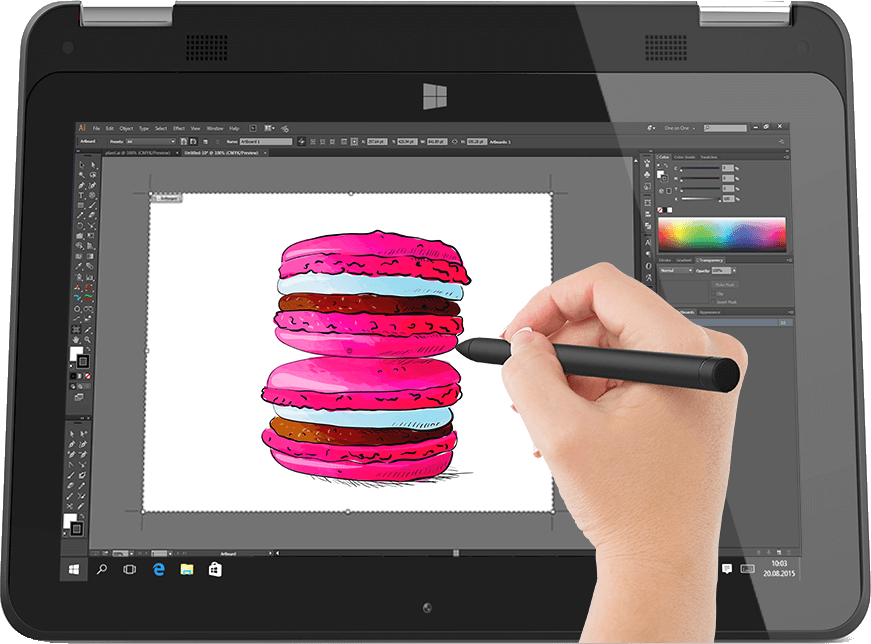Open the Normal blending mode dropdown
Image resolution: width=871 pixels, height=644 pixels.
[x=676, y=271]
